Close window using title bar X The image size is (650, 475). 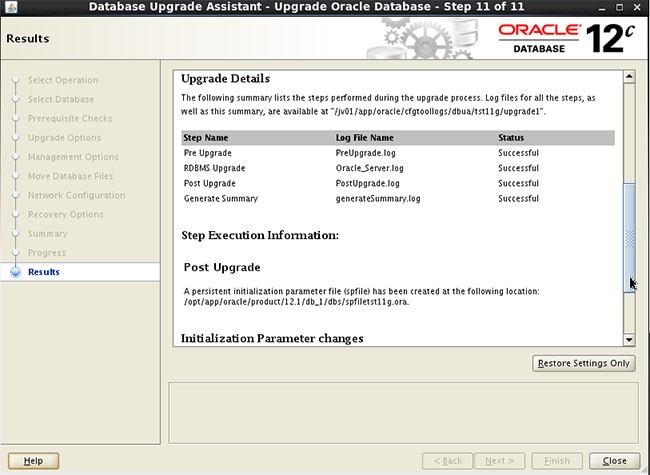tap(638, 7)
